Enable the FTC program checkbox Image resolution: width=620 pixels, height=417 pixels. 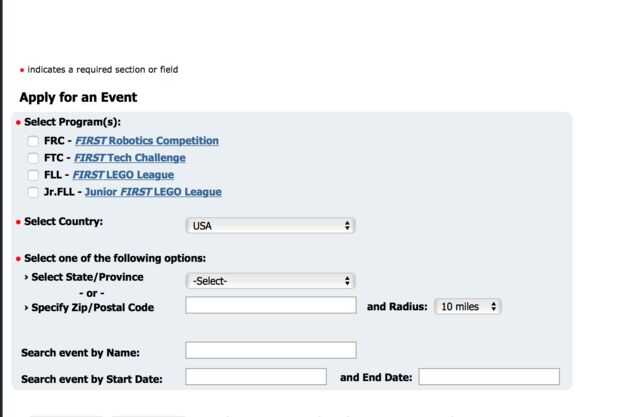[x=34, y=158]
